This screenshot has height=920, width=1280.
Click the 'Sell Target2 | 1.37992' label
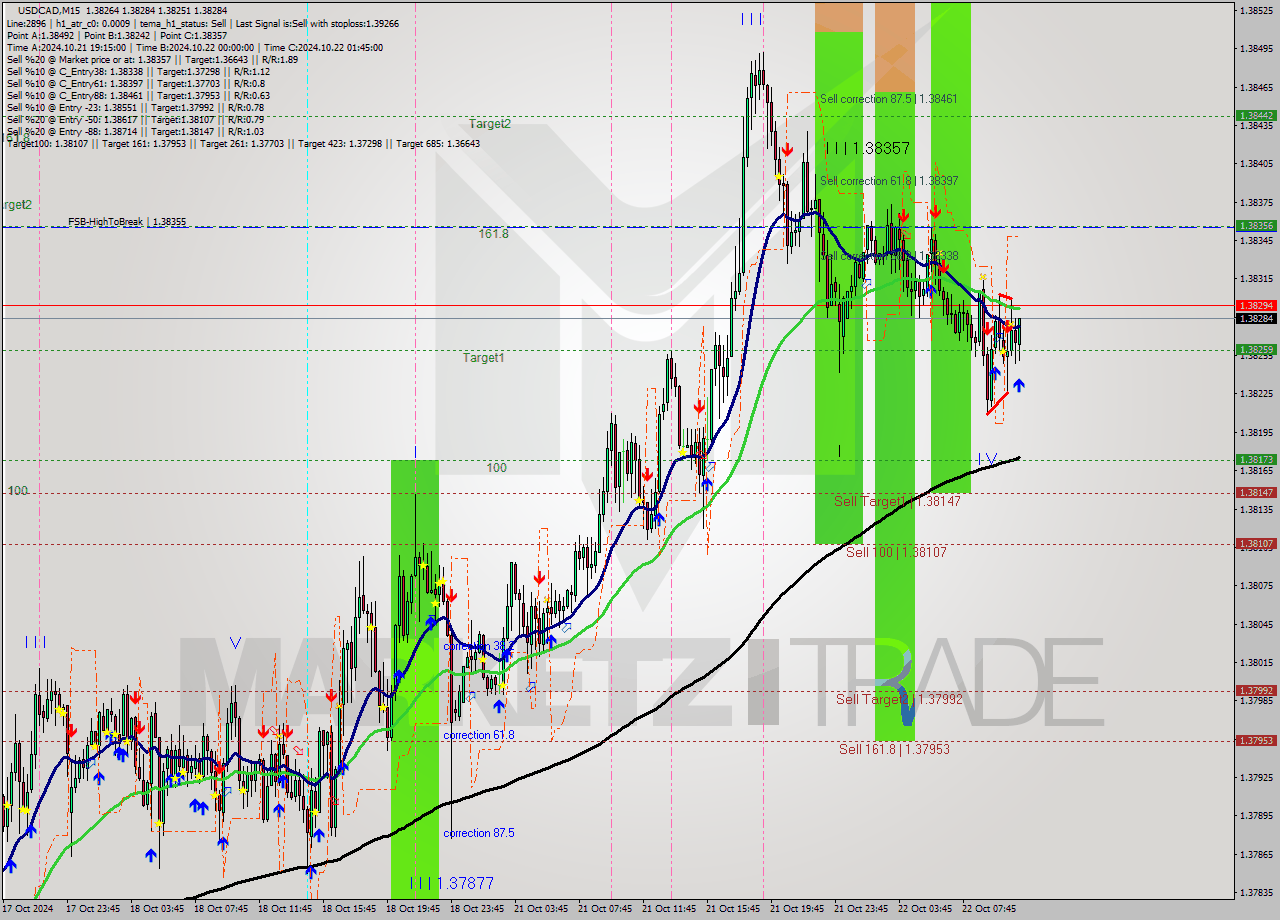click(899, 699)
